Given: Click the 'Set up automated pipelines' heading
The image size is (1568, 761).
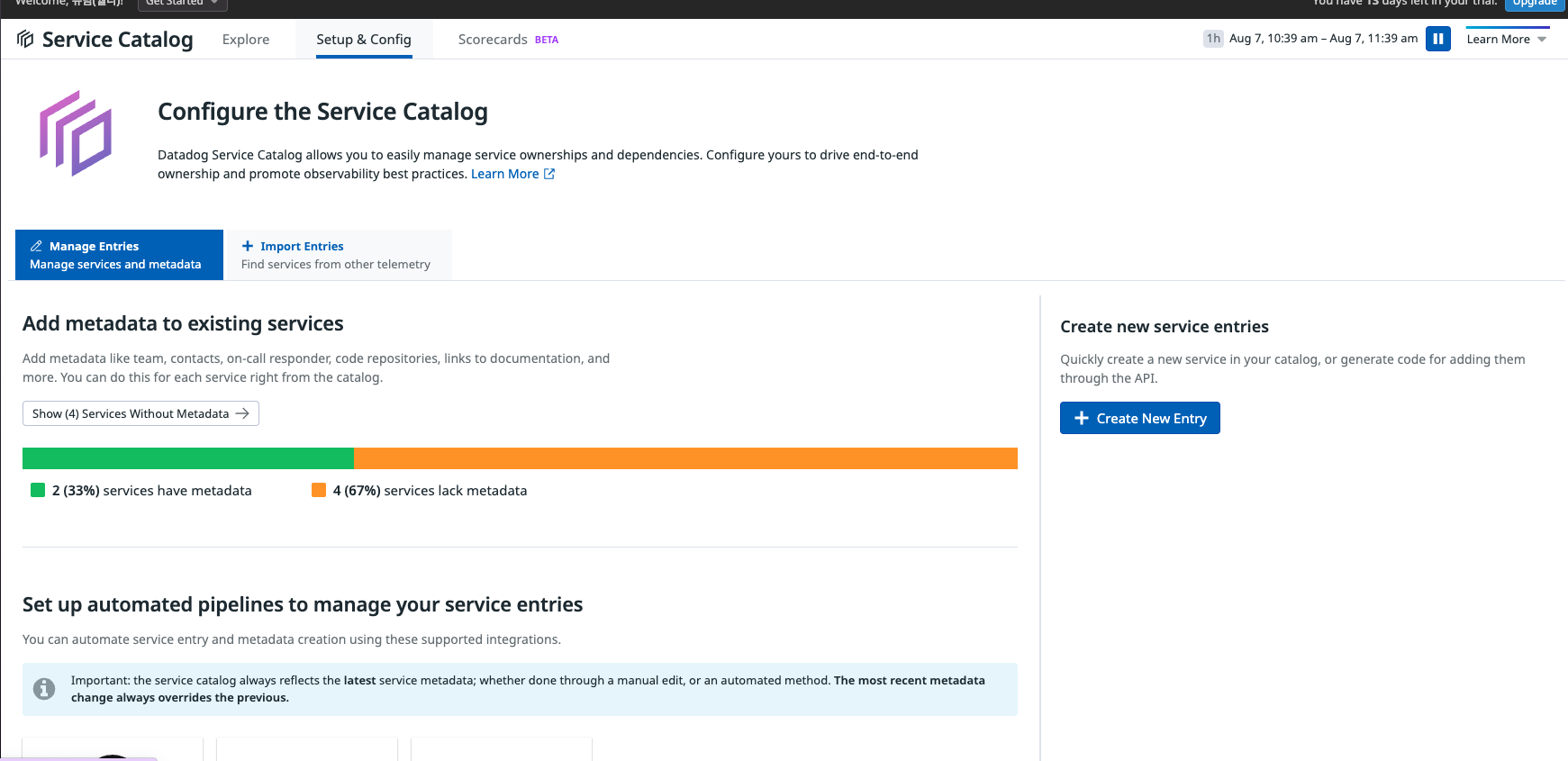Looking at the screenshot, I should [x=303, y=605].
